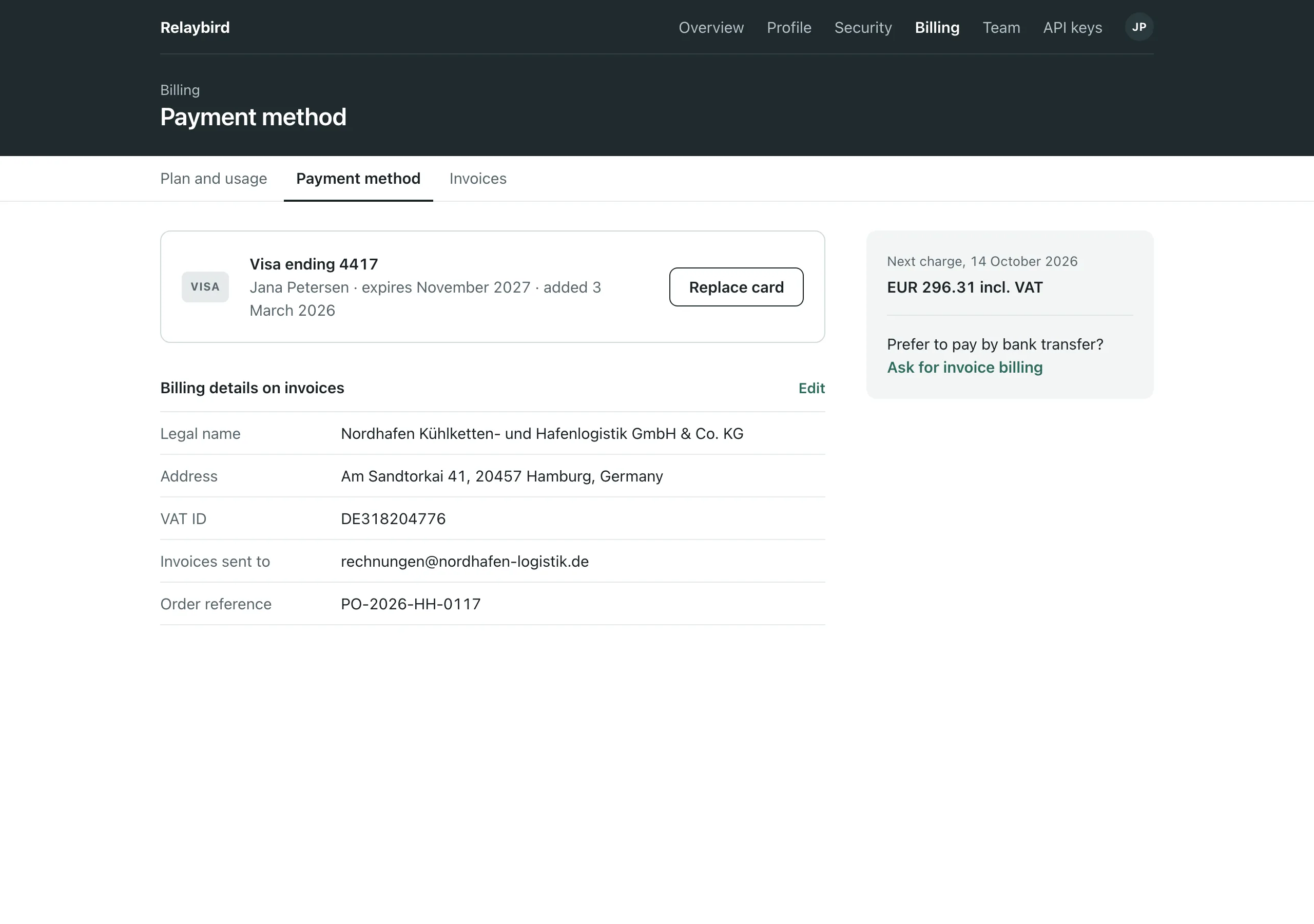
Task: Select the Billing nav item
Action: [937, 28]
